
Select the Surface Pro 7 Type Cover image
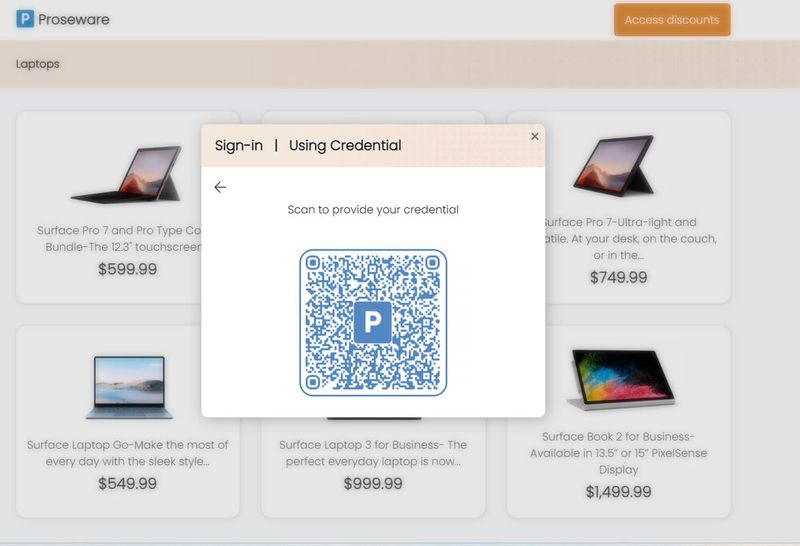pos(127,175)
